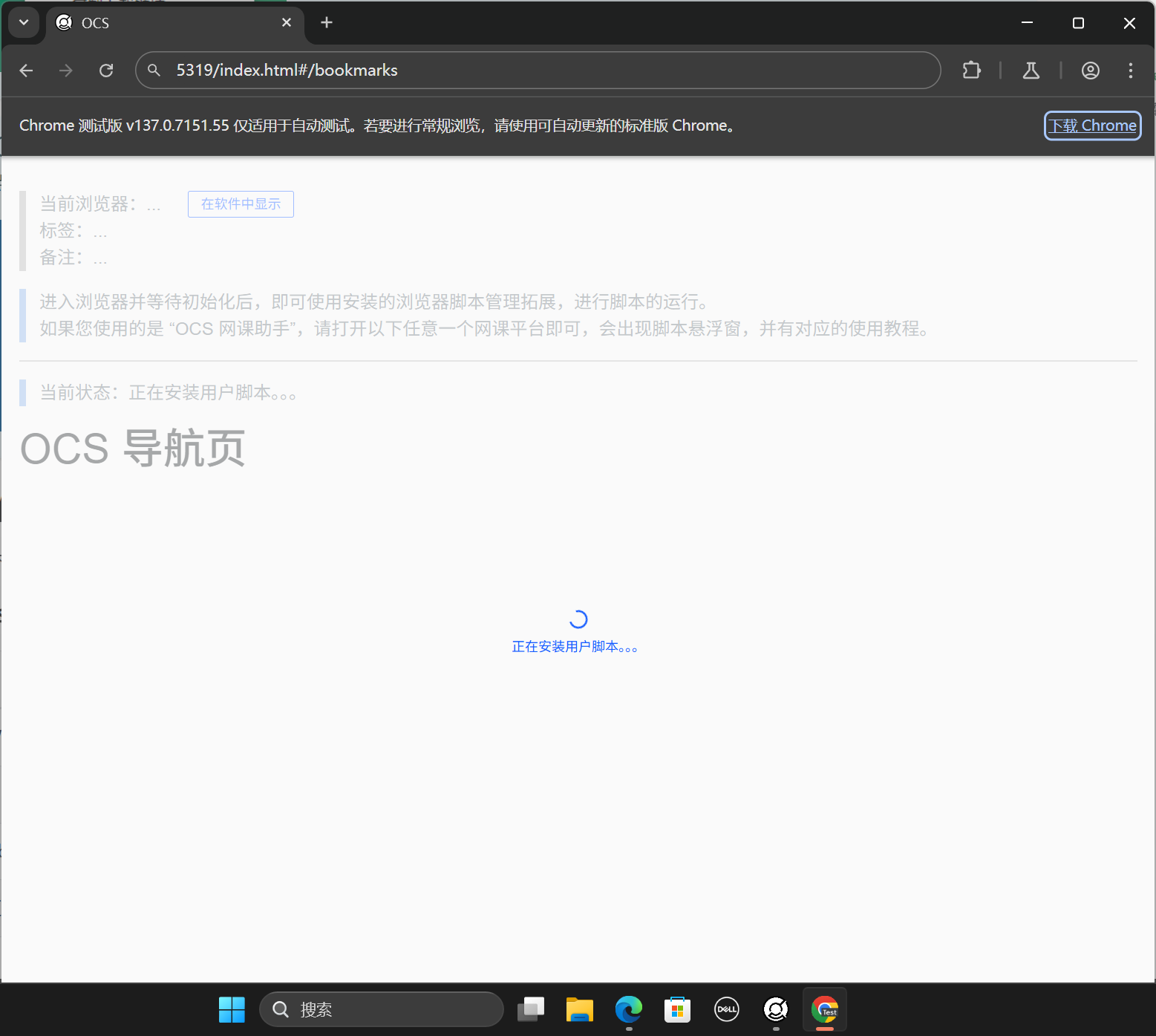Click the 当前状态 status line

tap(168, 393)
